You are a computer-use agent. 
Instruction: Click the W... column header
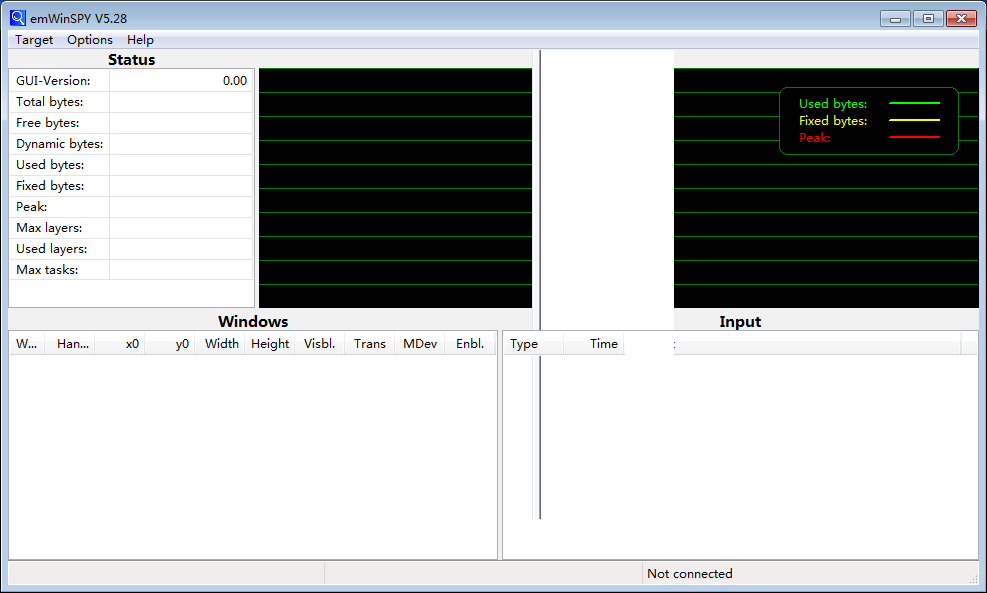pos(27,344)
